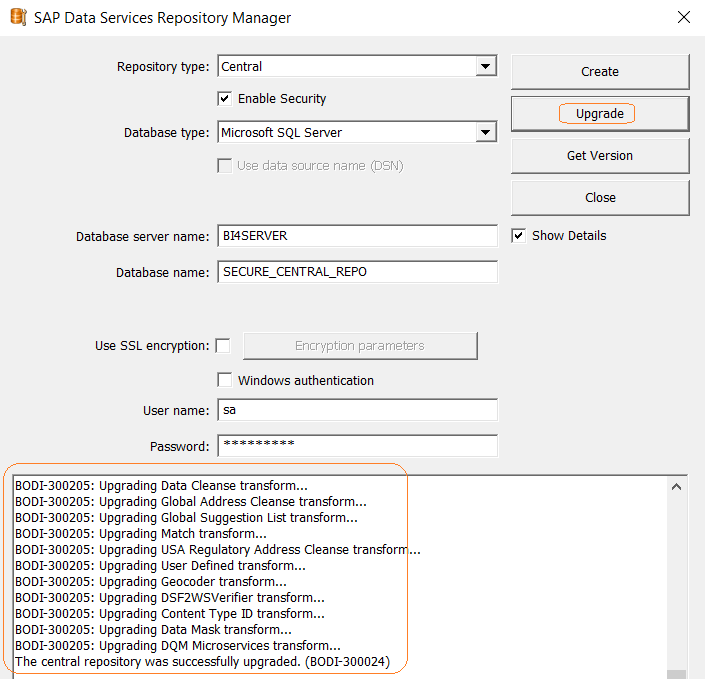Click the Global Address Cleanse transform log line
The width and height of the screenshot is (705, 679).
(x=191, y=502)
